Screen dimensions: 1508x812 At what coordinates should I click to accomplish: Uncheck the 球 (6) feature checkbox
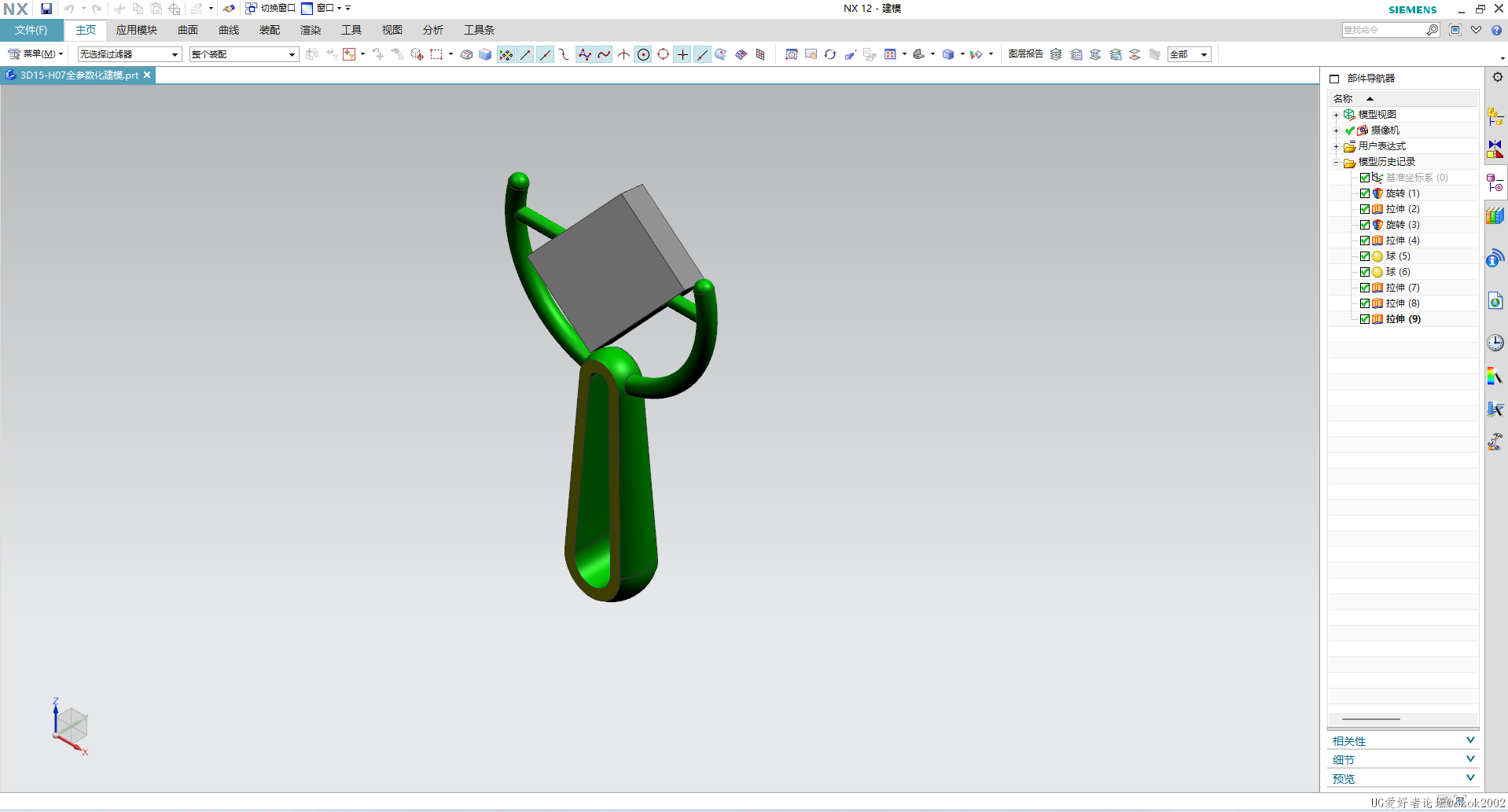click(1365, 272)
